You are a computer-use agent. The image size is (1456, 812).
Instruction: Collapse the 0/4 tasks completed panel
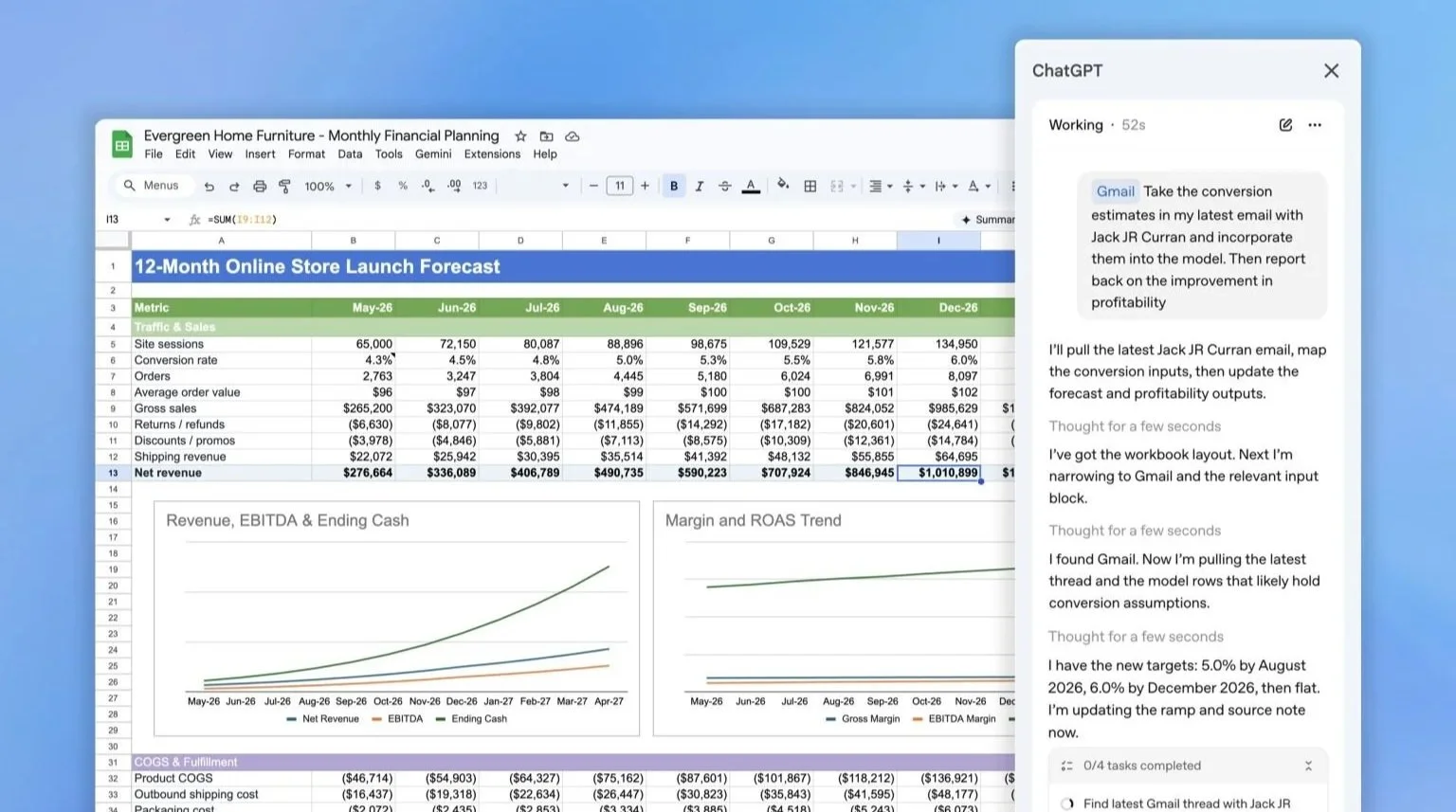pos(1309,766)
